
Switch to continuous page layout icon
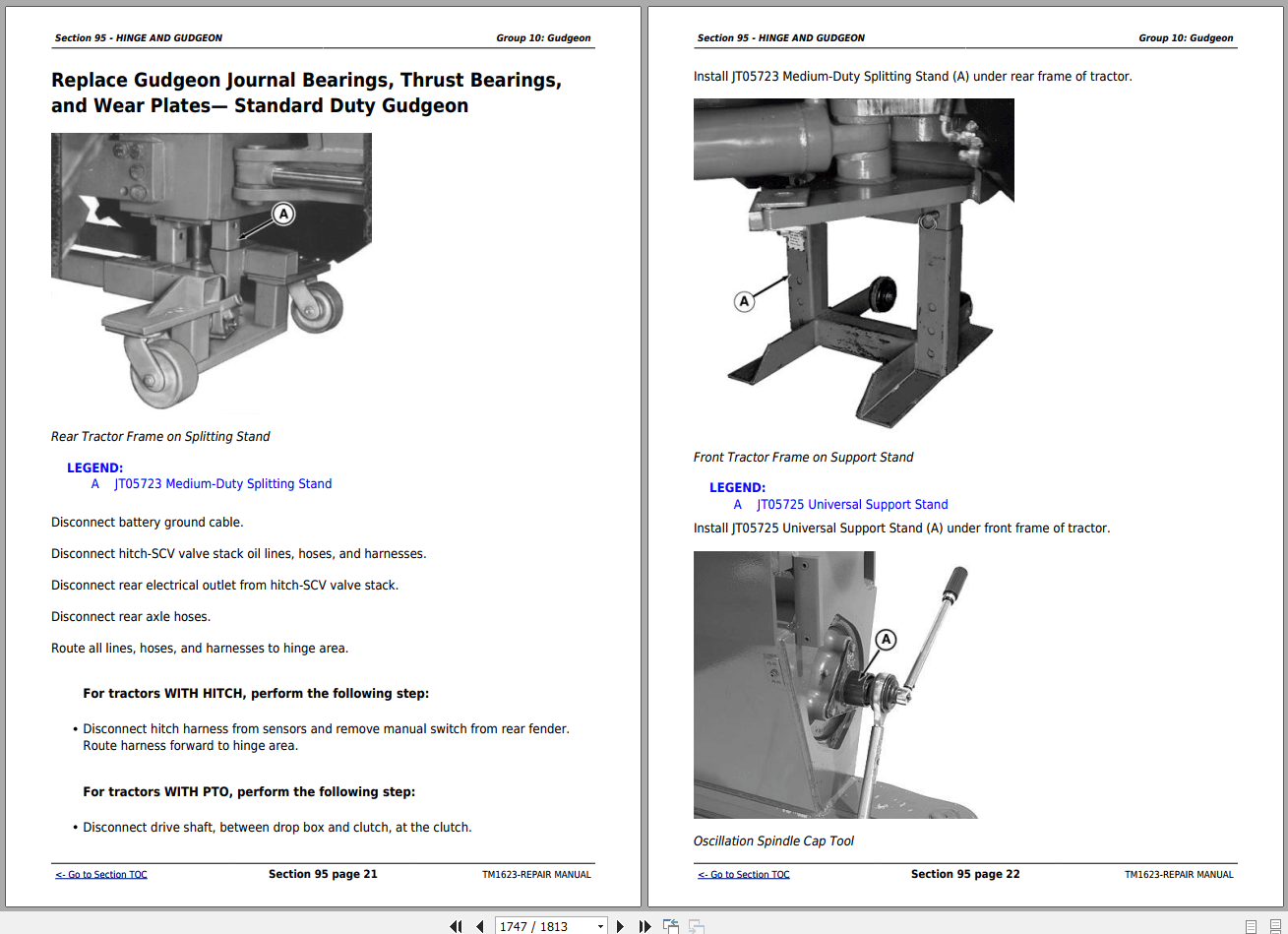1274,926
